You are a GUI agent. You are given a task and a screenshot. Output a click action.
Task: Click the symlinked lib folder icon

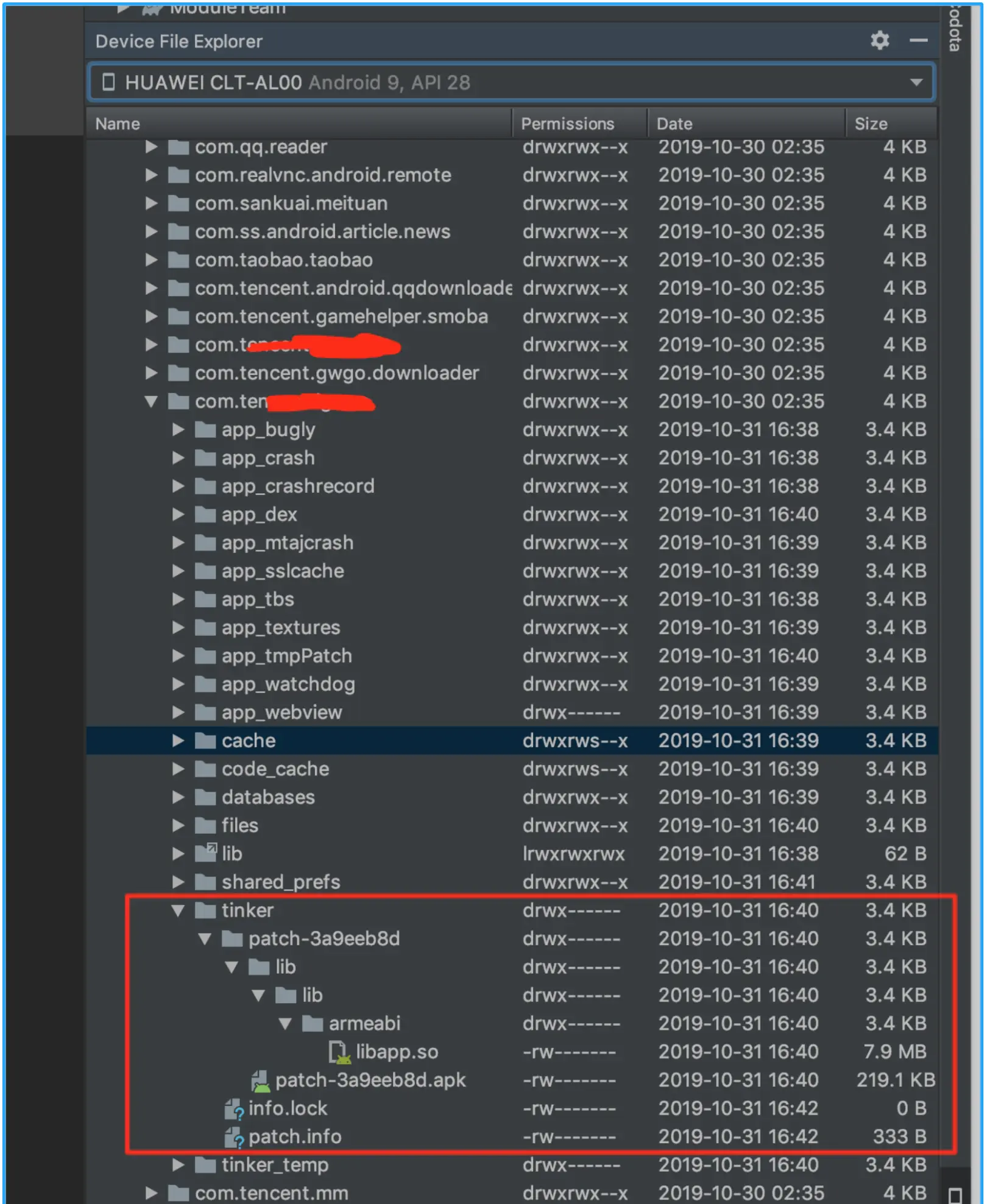[x=205, y=853]
